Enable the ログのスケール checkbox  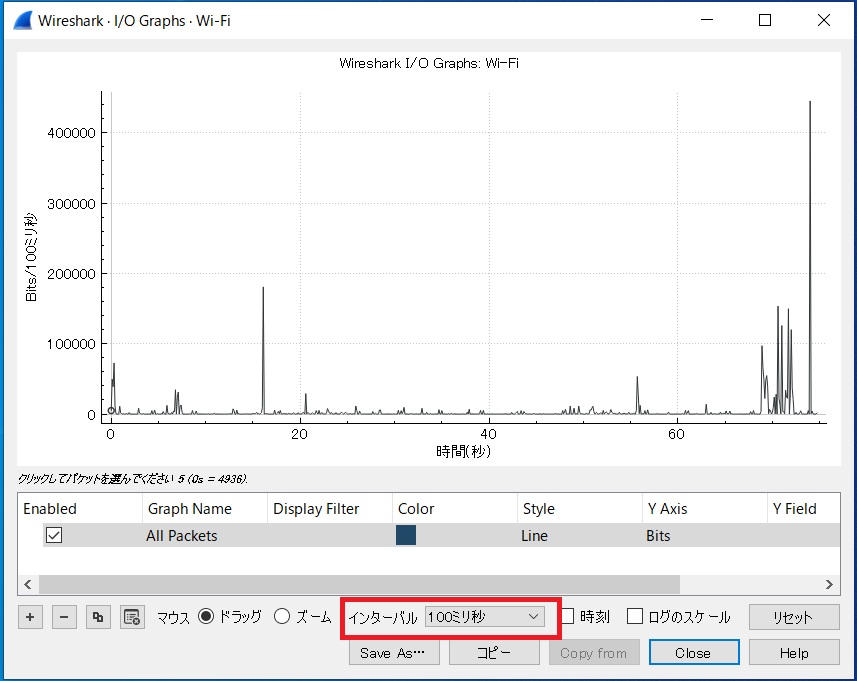(635, 617)
